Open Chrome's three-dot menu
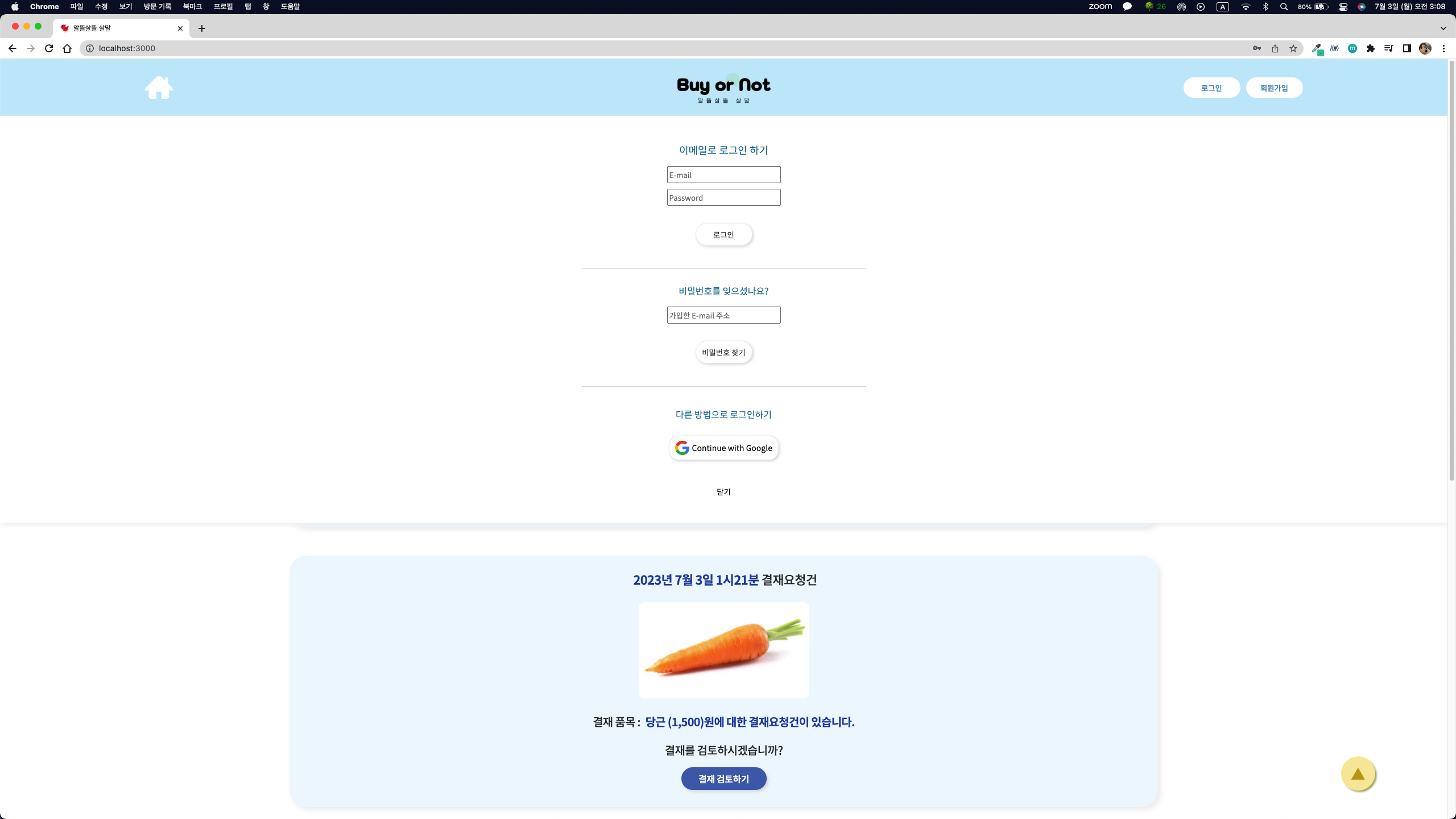Screen dimensions: 1456x819 1443,48
